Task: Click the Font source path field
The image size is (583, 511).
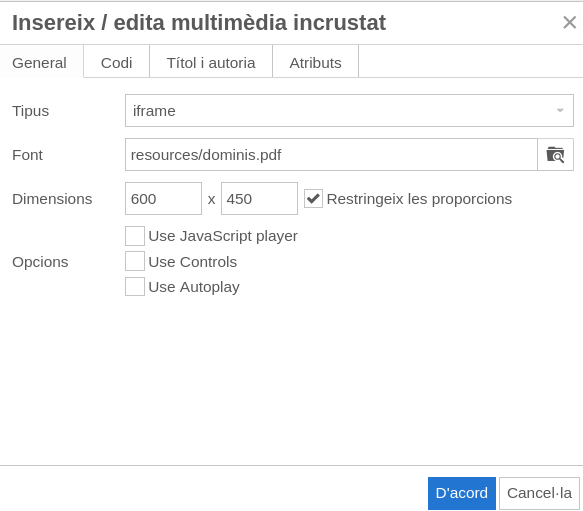Action: 331,155
